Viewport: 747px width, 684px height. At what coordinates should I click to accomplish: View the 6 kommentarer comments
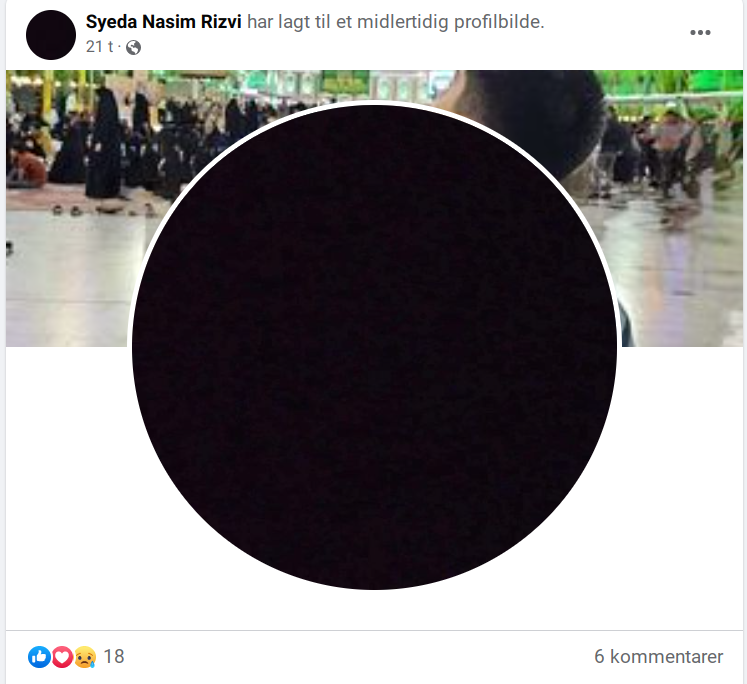658,656
